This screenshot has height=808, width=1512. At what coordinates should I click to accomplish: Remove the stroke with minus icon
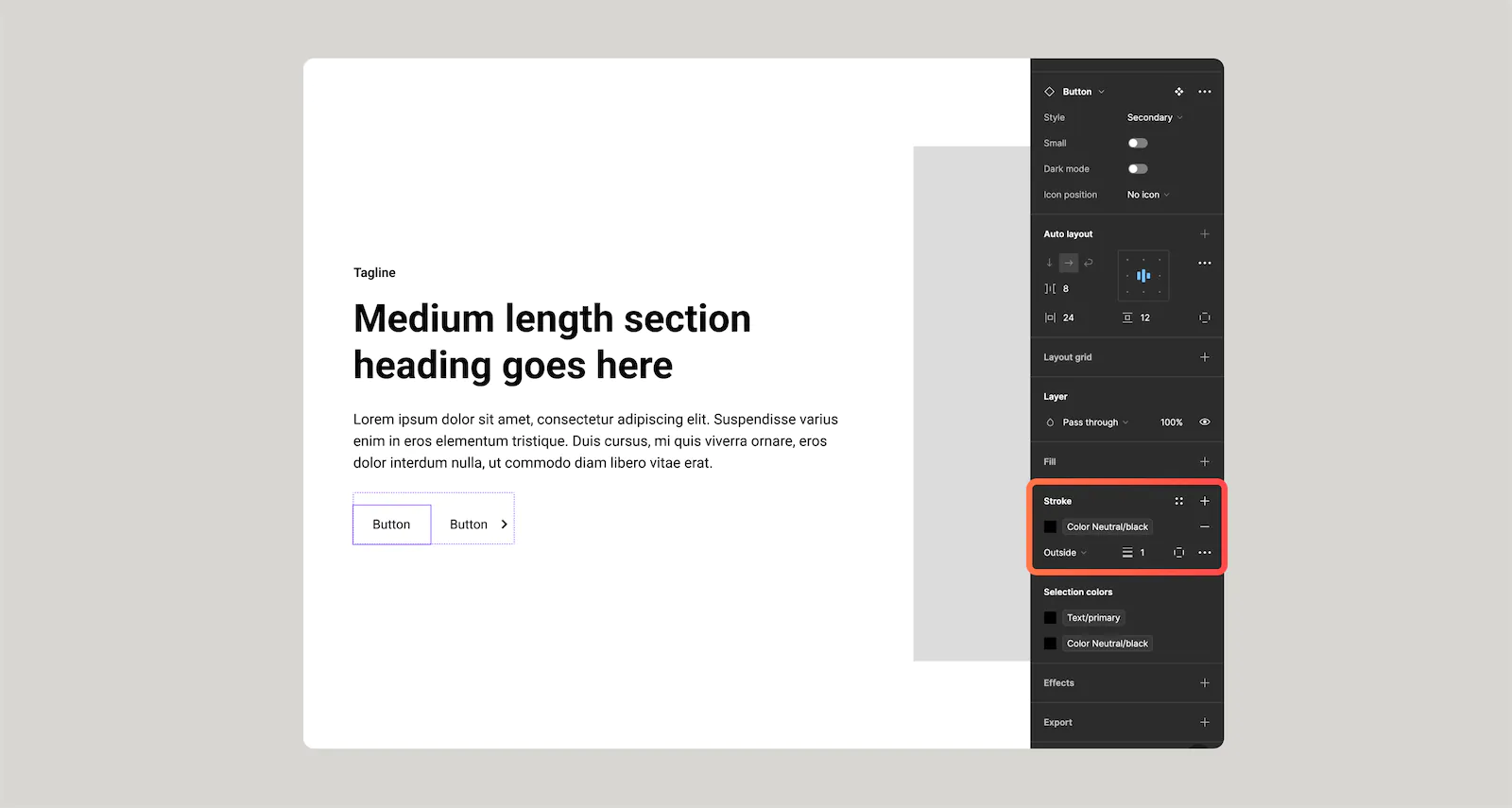click(x=1205, y=527)
